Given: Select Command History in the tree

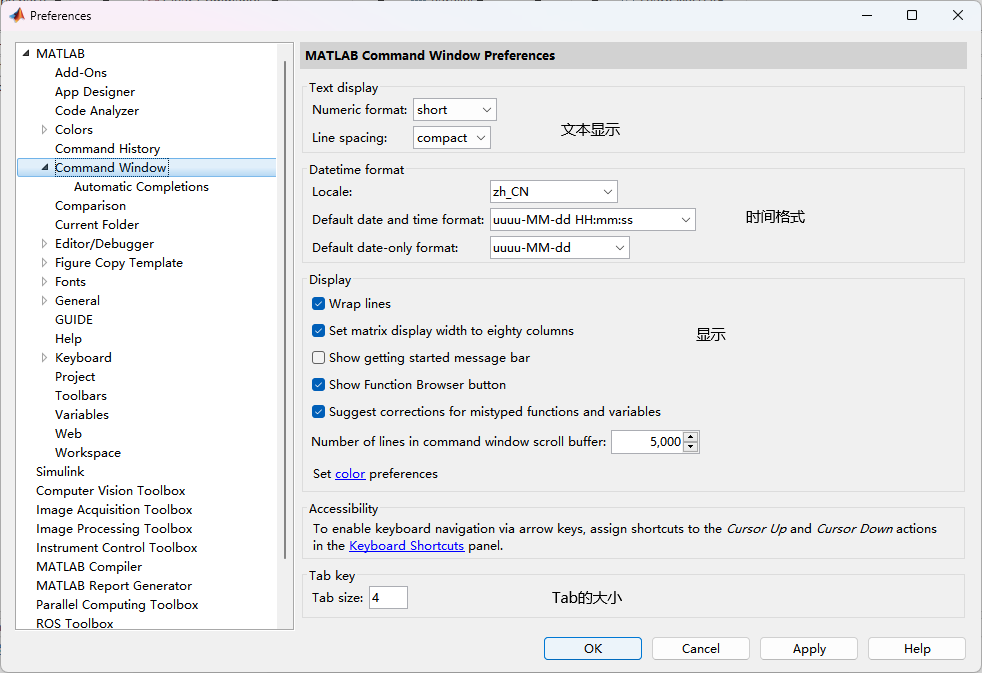Looking at the screenshot, I should [x=108, y=148].
